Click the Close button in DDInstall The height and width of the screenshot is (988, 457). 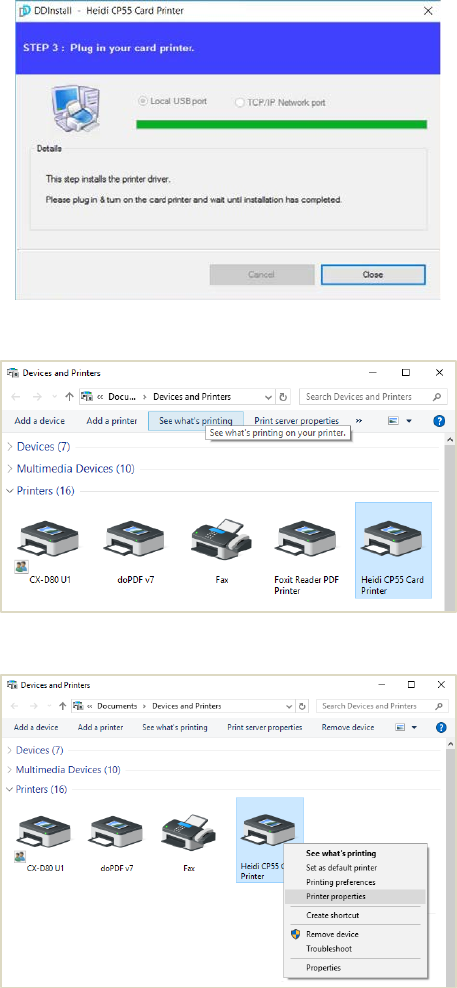pyautogui.click(x=373, y=274)
